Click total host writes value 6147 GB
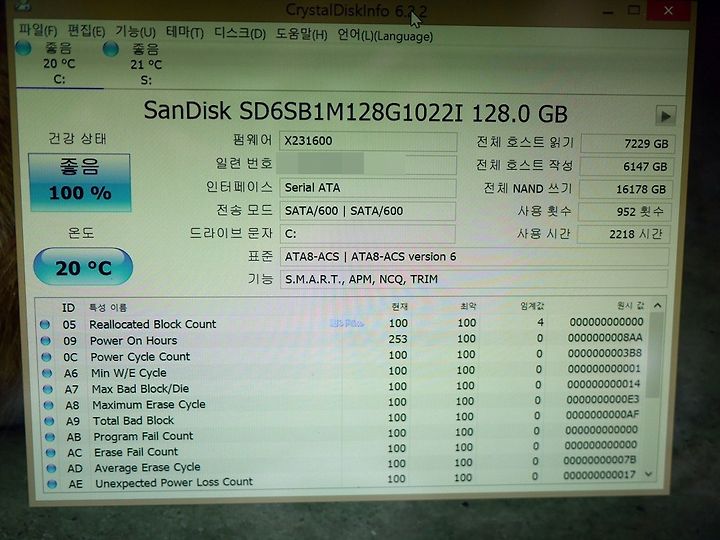 click(x=627, y=166)
